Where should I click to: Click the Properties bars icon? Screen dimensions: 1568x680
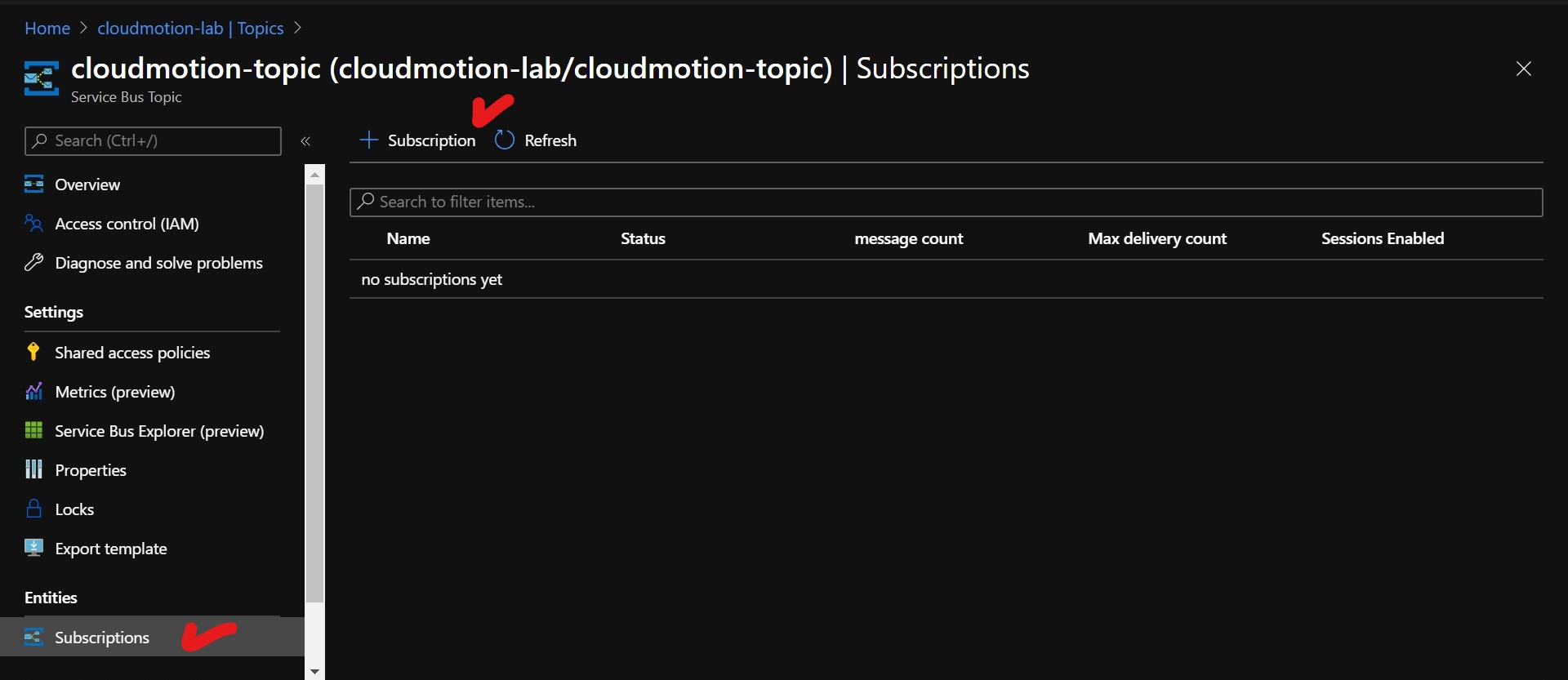pyautogui.click(x=33, y=469)
